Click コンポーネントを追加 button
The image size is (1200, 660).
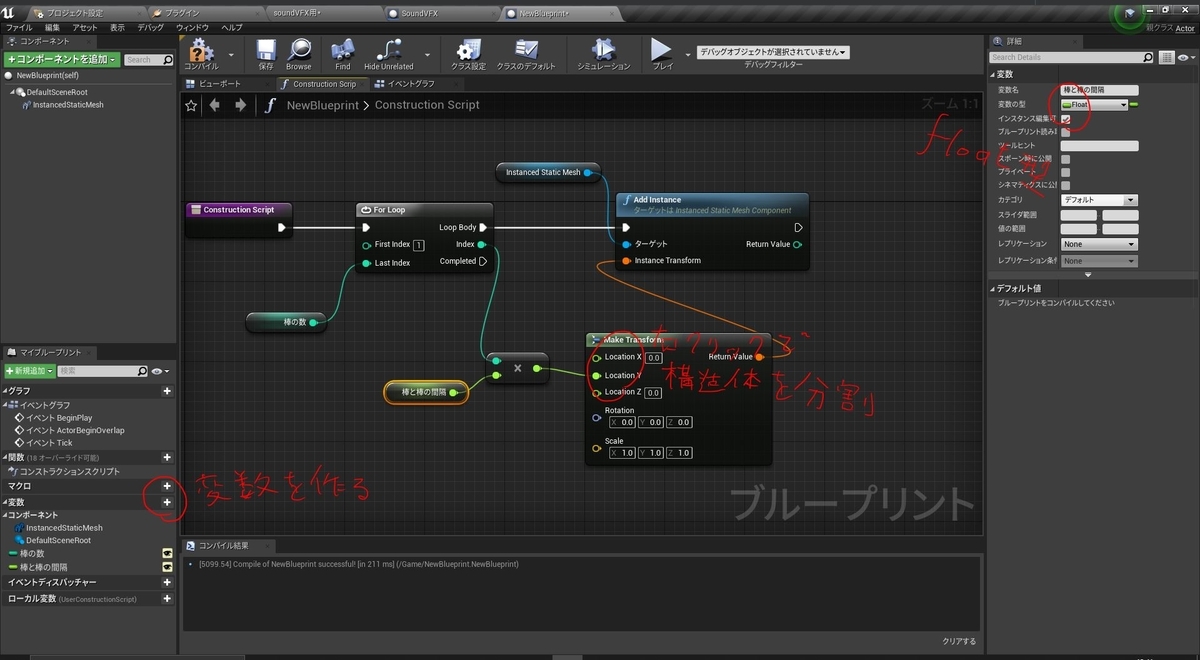pyautogui.click(x=62, y=60)
